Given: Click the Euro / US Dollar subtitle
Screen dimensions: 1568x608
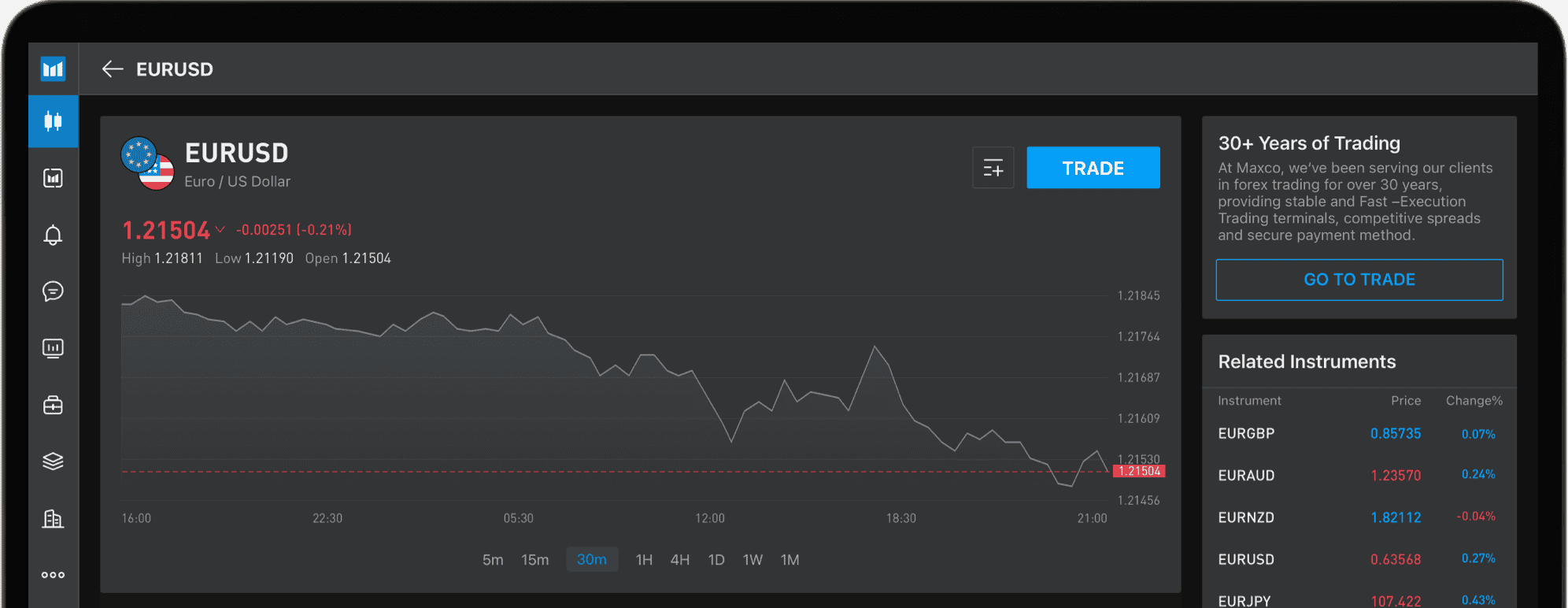Looking at the screenshot, I should click(x=237, y=182).
